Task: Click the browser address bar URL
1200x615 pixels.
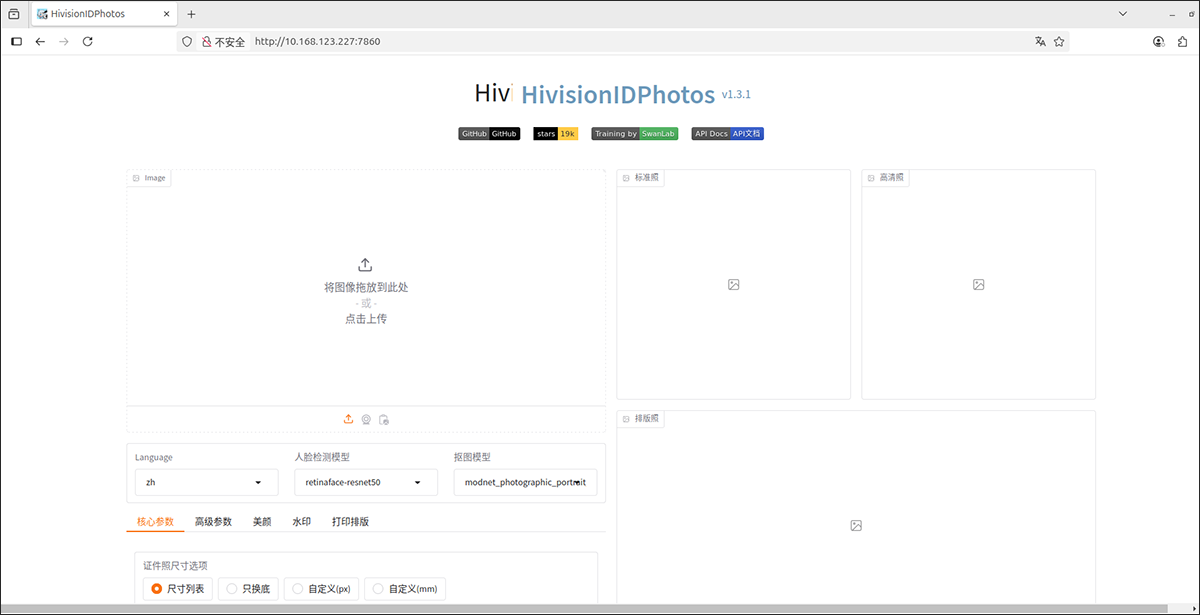Action: (318, 42)
